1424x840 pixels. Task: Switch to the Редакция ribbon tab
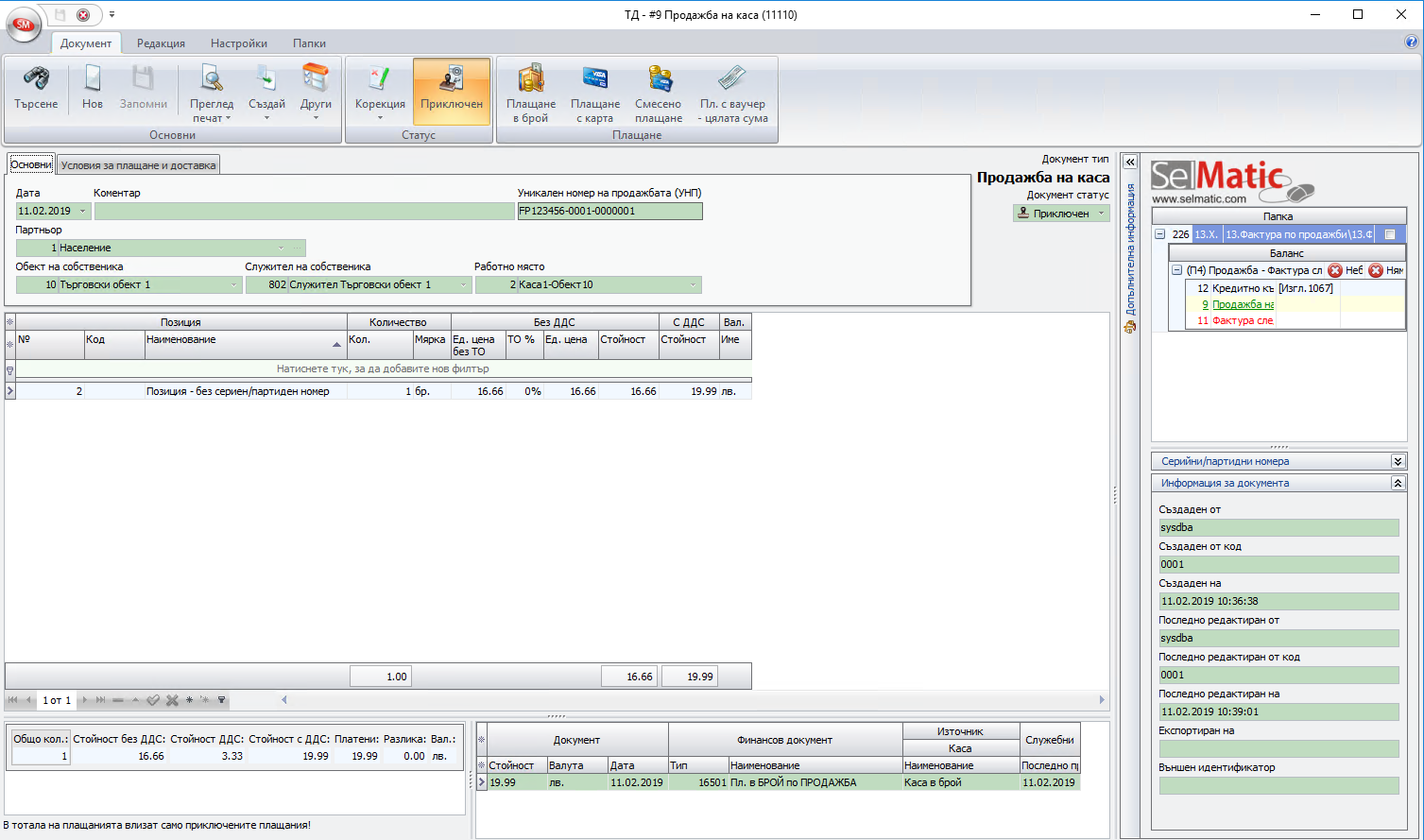pos(161,43)
